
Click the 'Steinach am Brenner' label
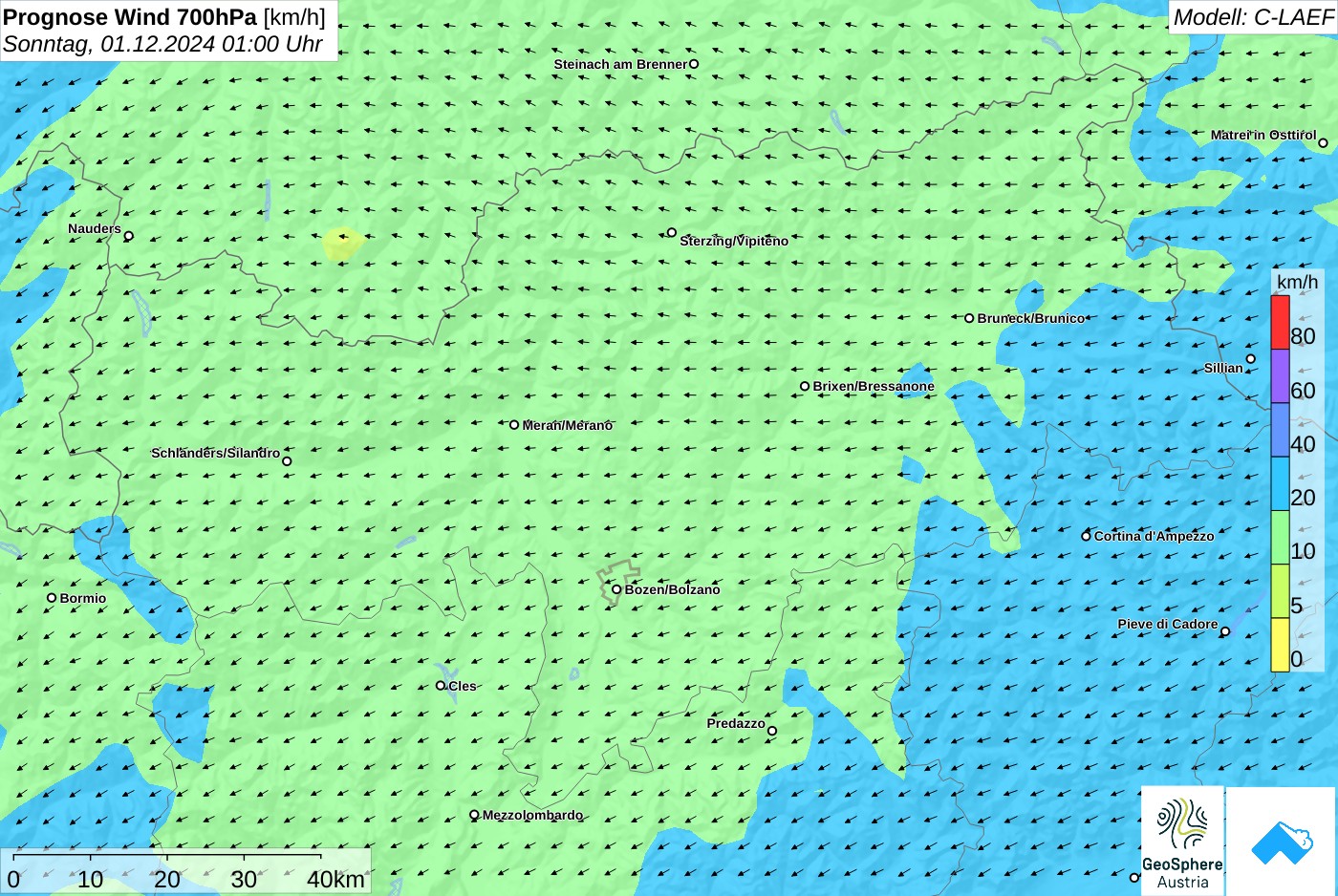coord(620,64)
